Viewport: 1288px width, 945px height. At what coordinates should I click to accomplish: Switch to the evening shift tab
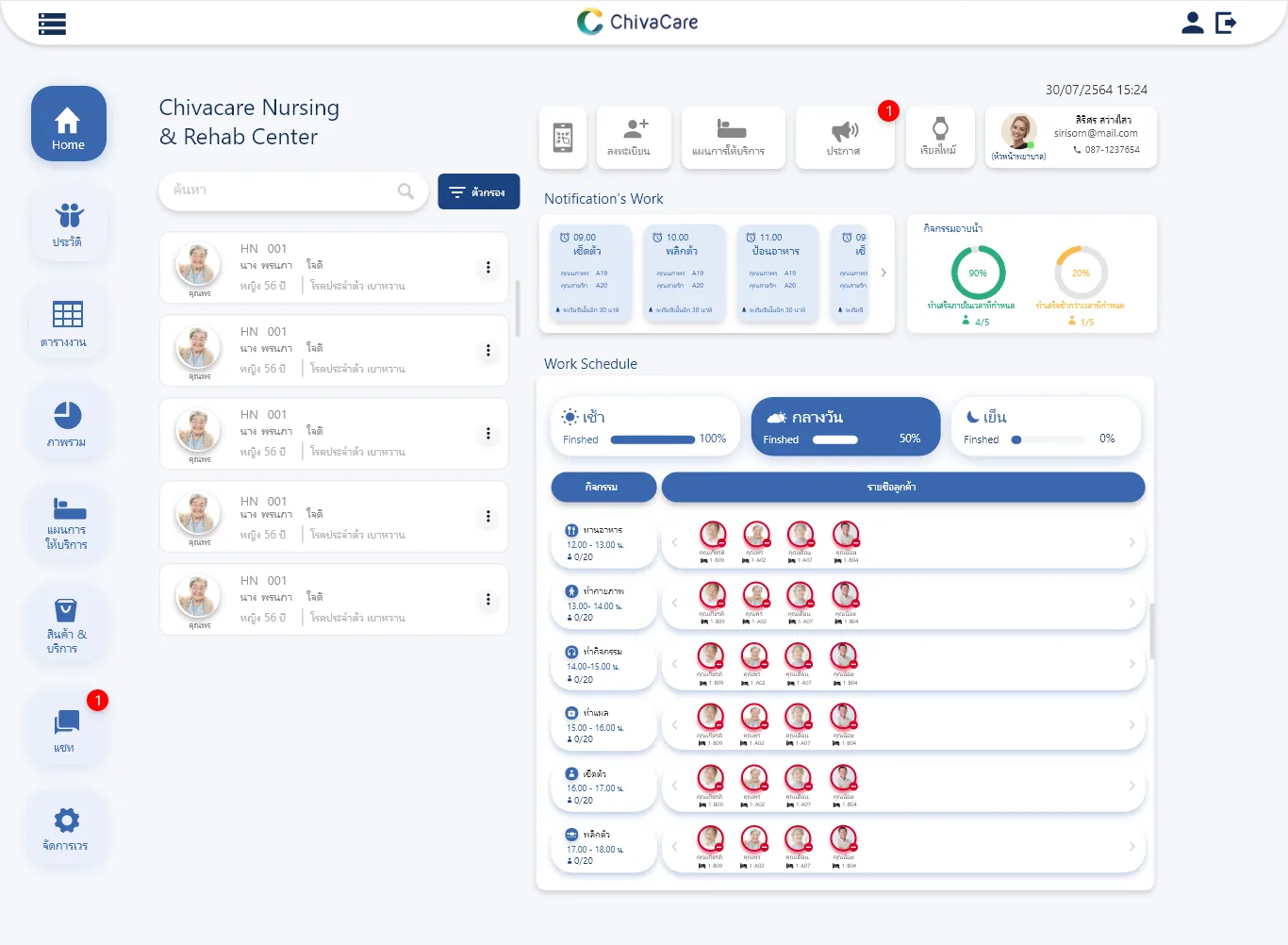pos(1046,426)
